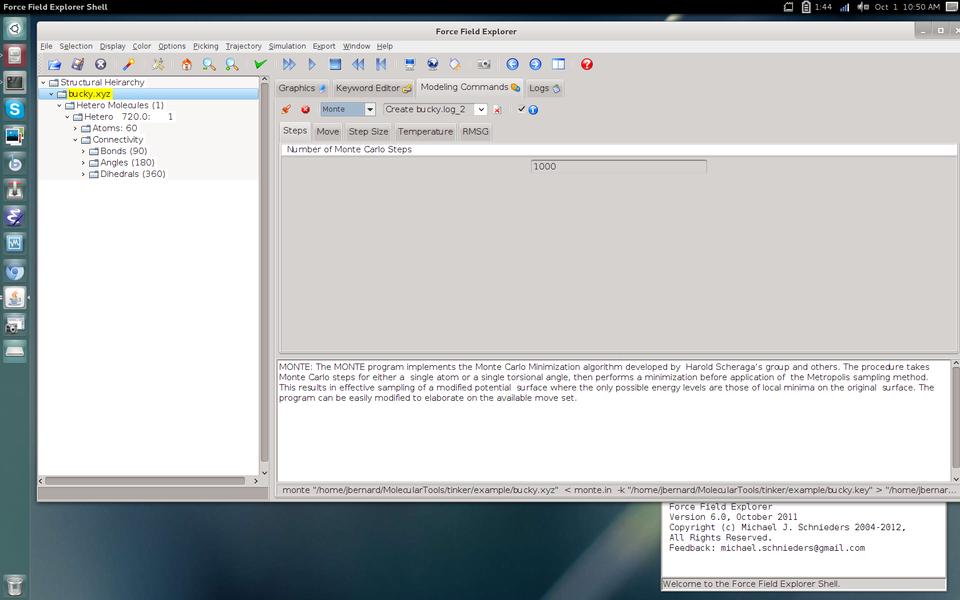Screen dimensions: 960x600
Task: Open the Simulation menu
Action: tap(287, 46)
